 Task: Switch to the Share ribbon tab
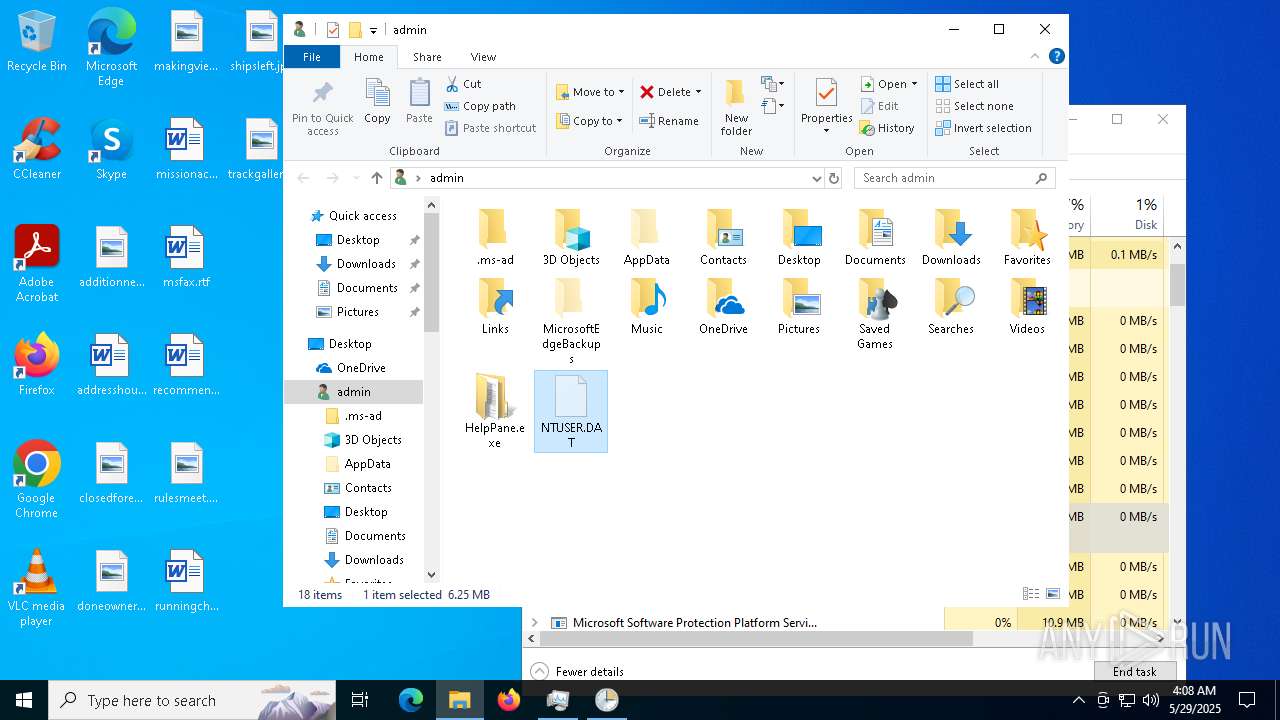pos(427,57)
